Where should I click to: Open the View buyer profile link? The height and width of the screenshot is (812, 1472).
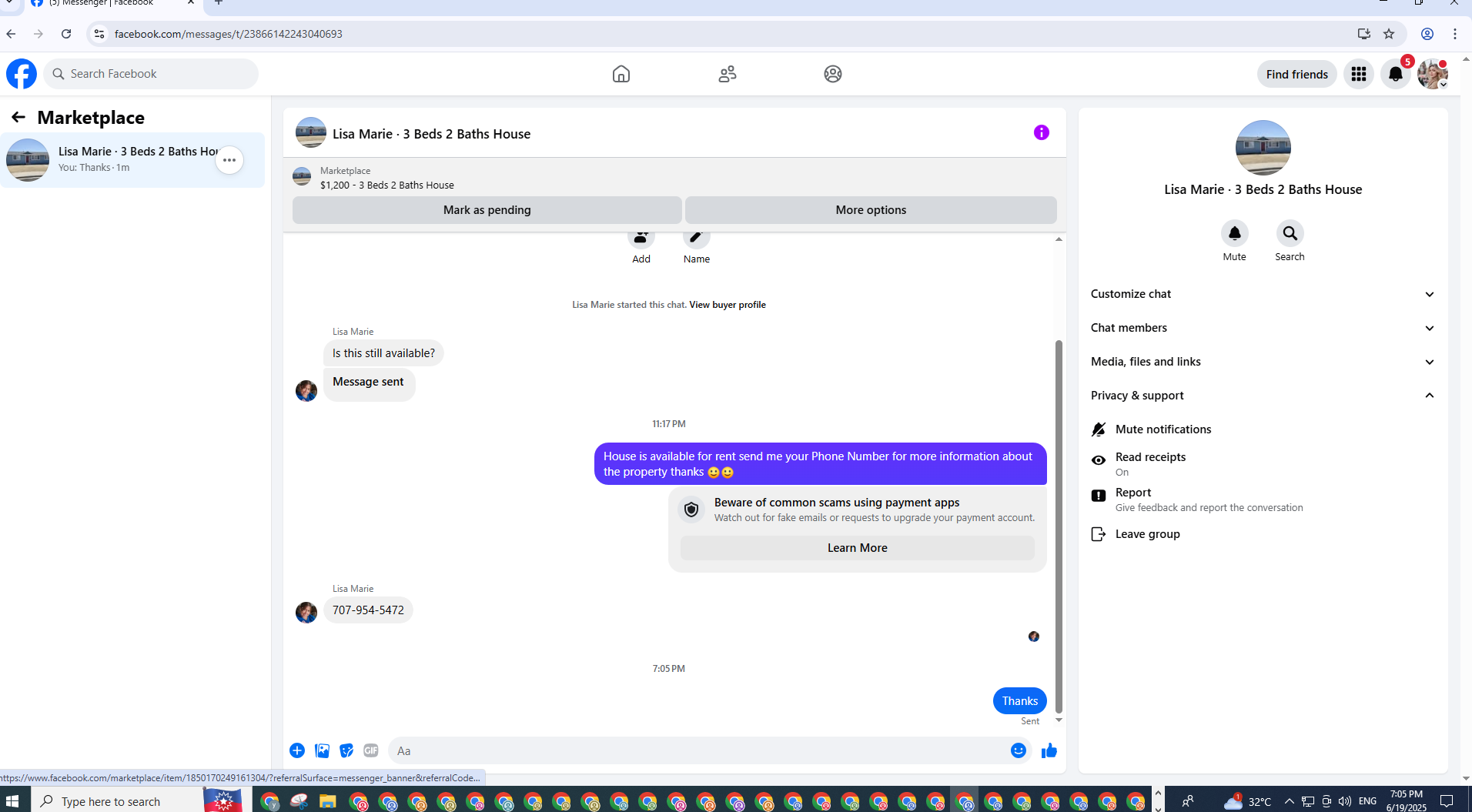(728, 305)
